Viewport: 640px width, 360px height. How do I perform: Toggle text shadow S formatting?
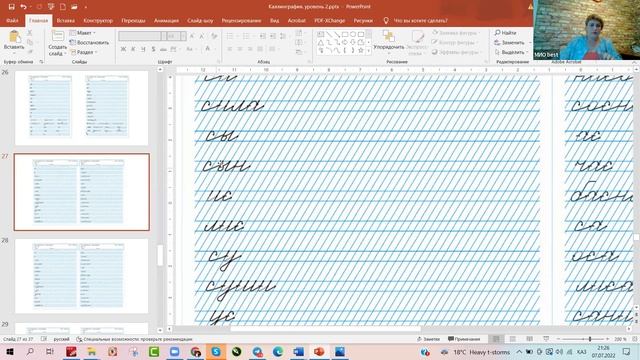(x=153, y=49)
